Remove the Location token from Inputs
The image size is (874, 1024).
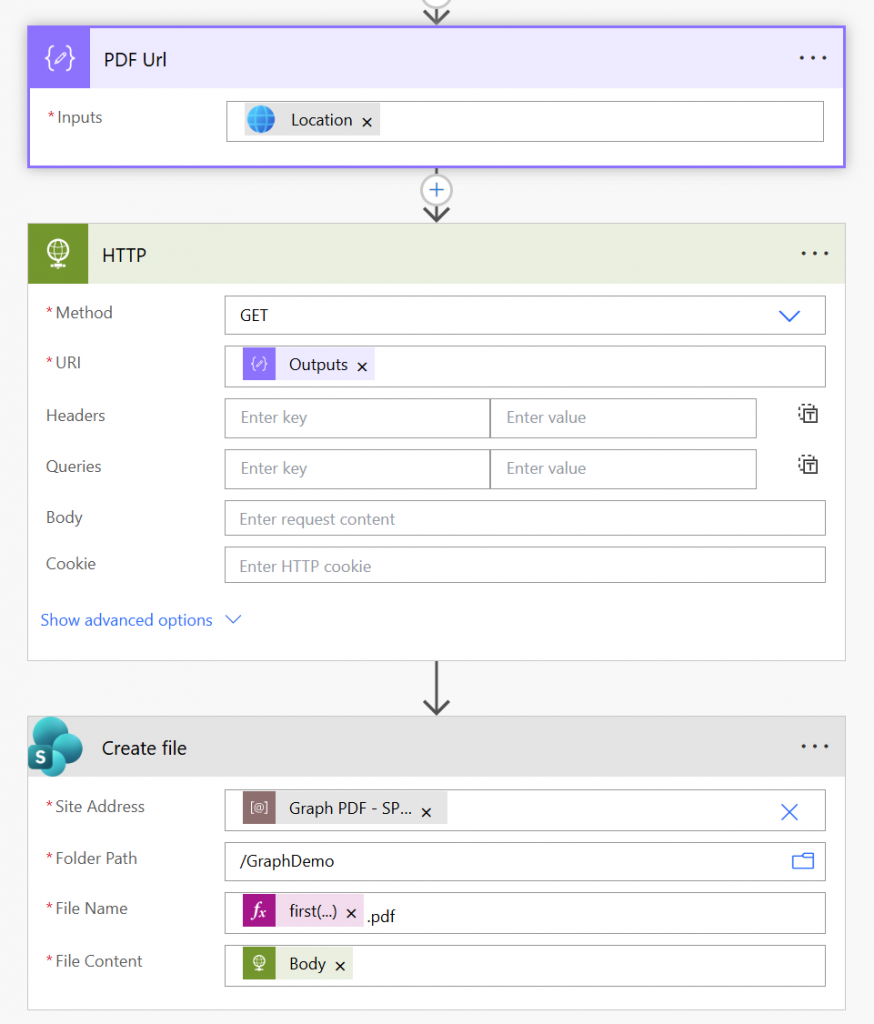367,122
